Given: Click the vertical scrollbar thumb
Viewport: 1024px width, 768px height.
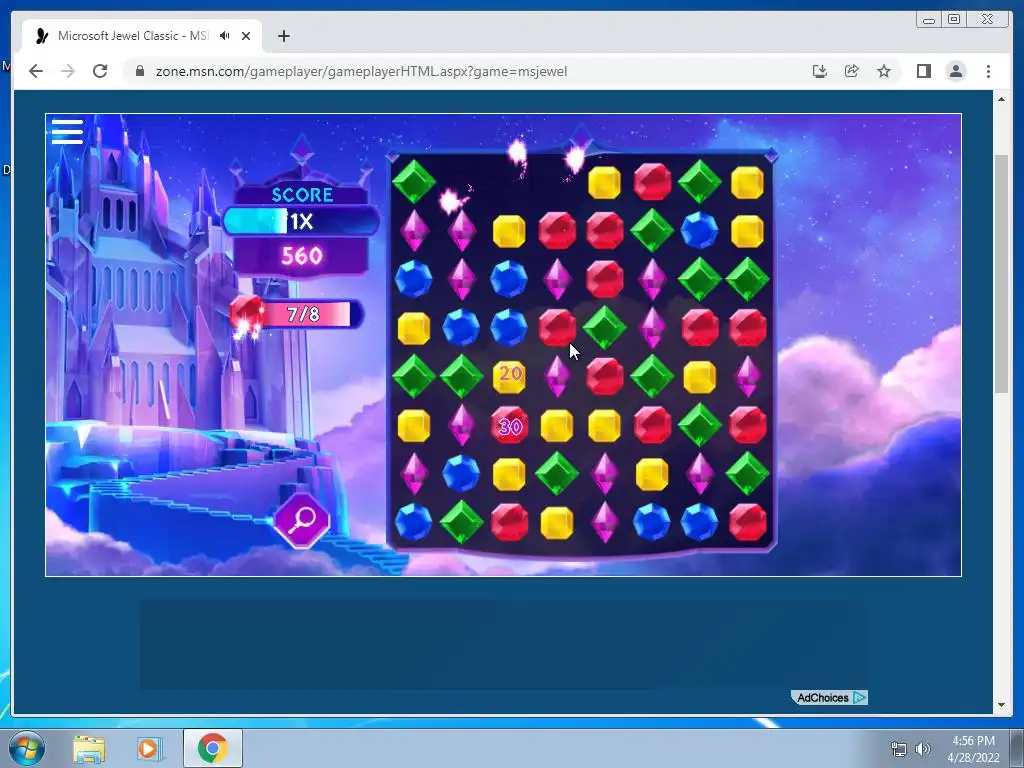Looking at the screenshot, I should tap(1002, 274).
